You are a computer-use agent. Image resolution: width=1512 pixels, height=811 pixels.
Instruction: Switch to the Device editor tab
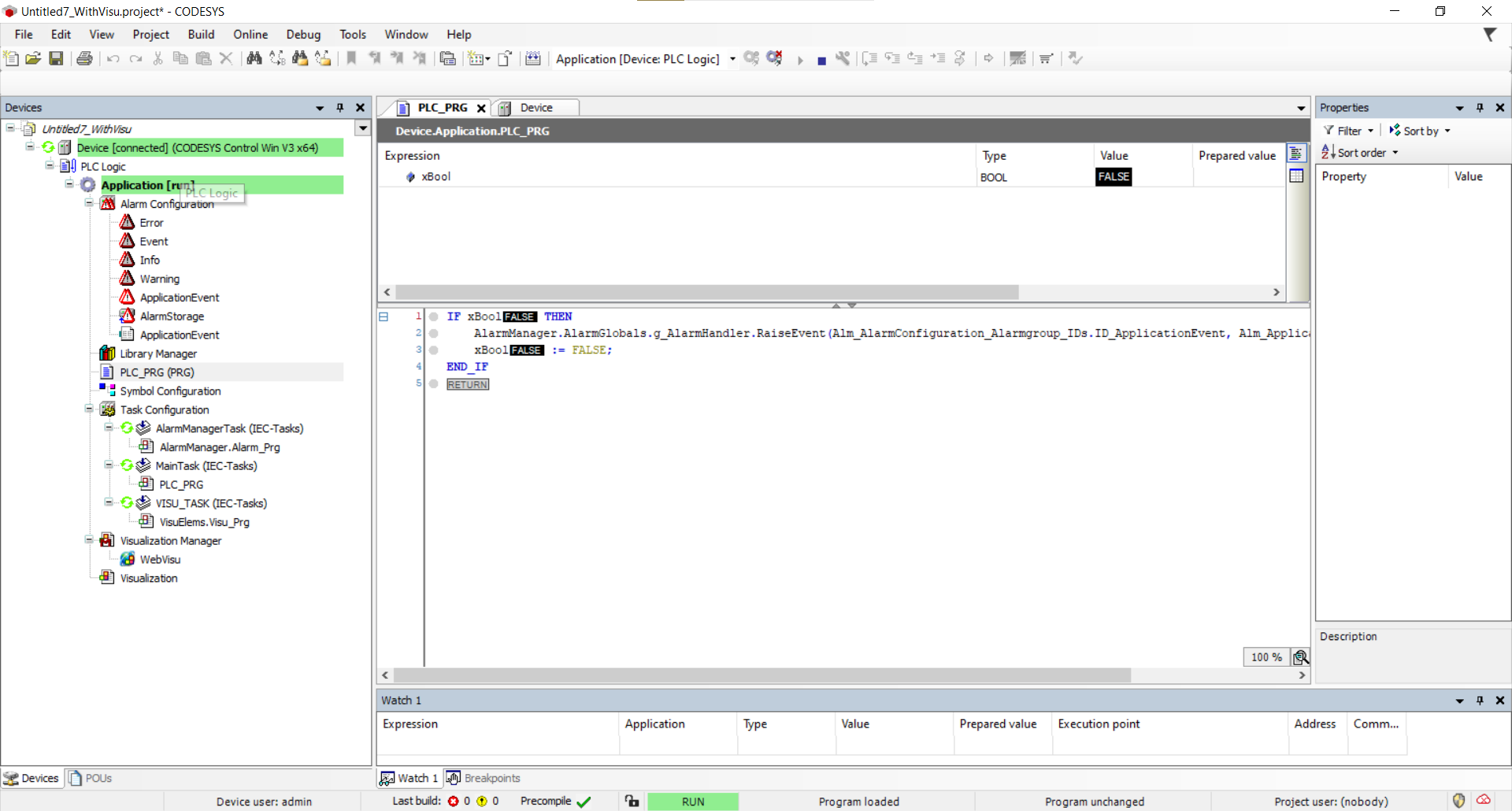[x=535, y=108]
